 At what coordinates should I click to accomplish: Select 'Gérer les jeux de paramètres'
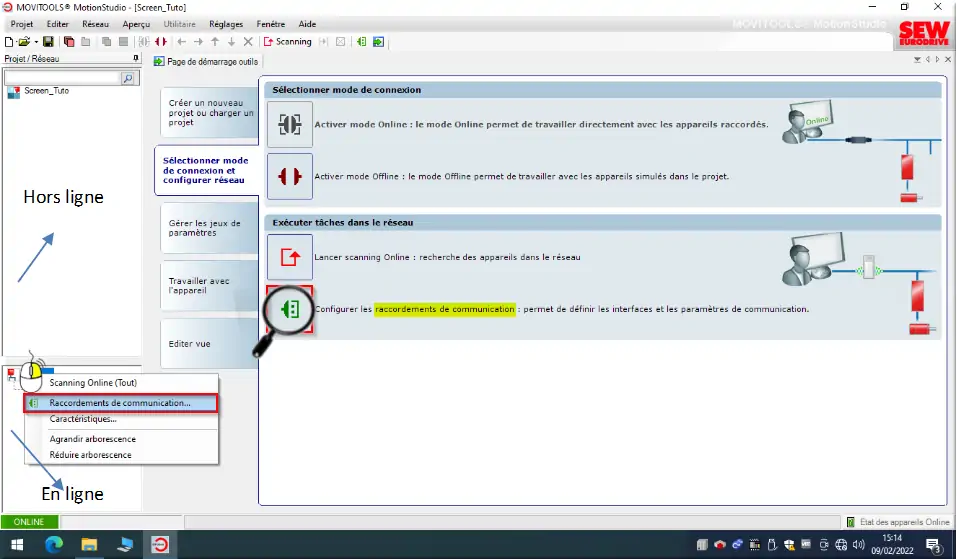click(209, 228)
